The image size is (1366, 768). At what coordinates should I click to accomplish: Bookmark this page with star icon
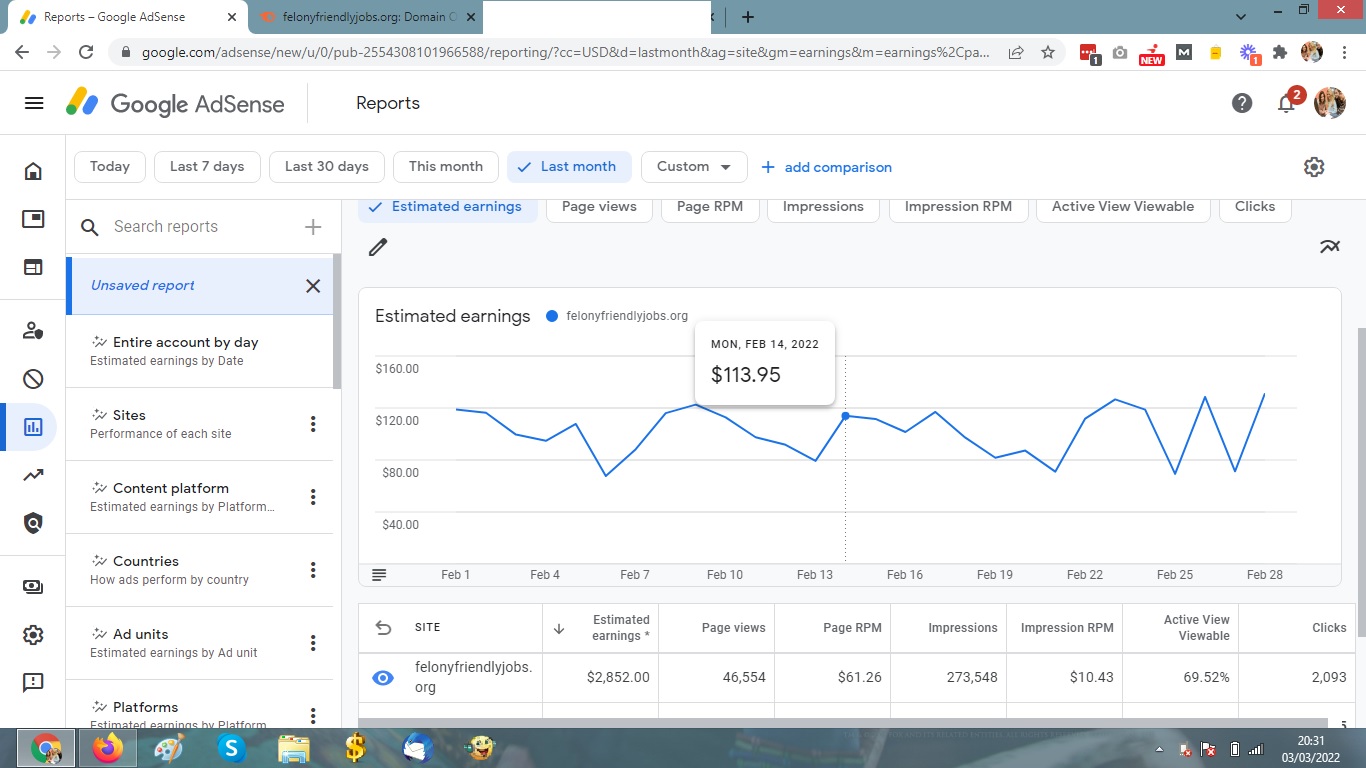pos(1048,52)
